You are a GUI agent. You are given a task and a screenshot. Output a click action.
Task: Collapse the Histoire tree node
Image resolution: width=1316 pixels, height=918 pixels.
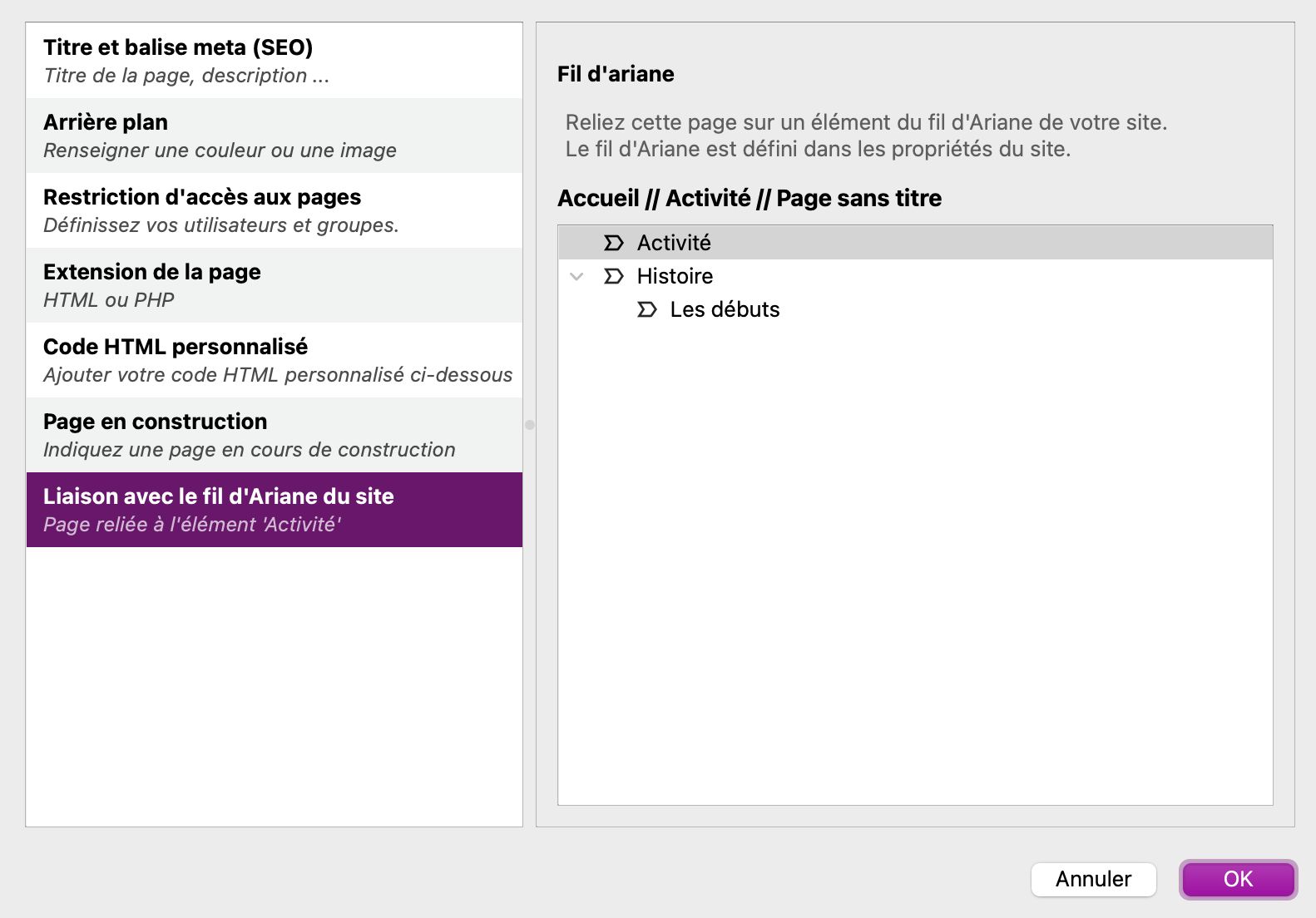[576, 276]
